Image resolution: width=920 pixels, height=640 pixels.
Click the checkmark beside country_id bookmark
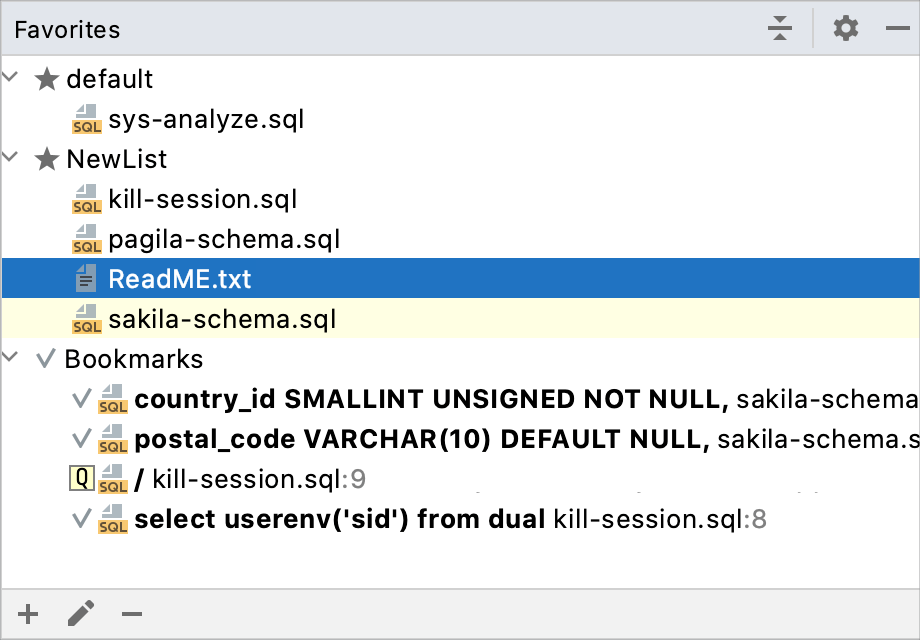click(x=82, y=400)
